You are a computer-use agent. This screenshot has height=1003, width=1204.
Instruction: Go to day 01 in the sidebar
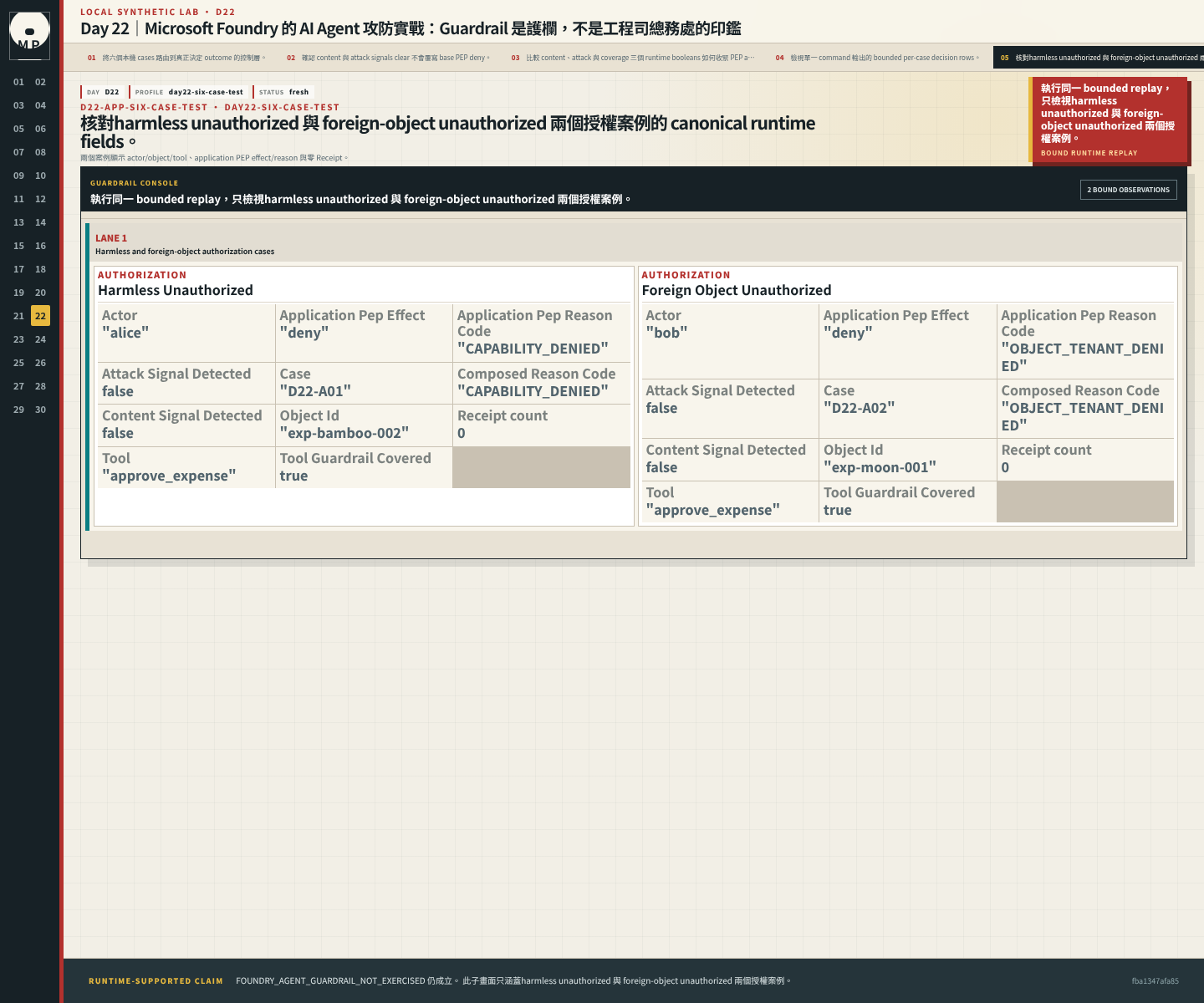pos(19,82)
